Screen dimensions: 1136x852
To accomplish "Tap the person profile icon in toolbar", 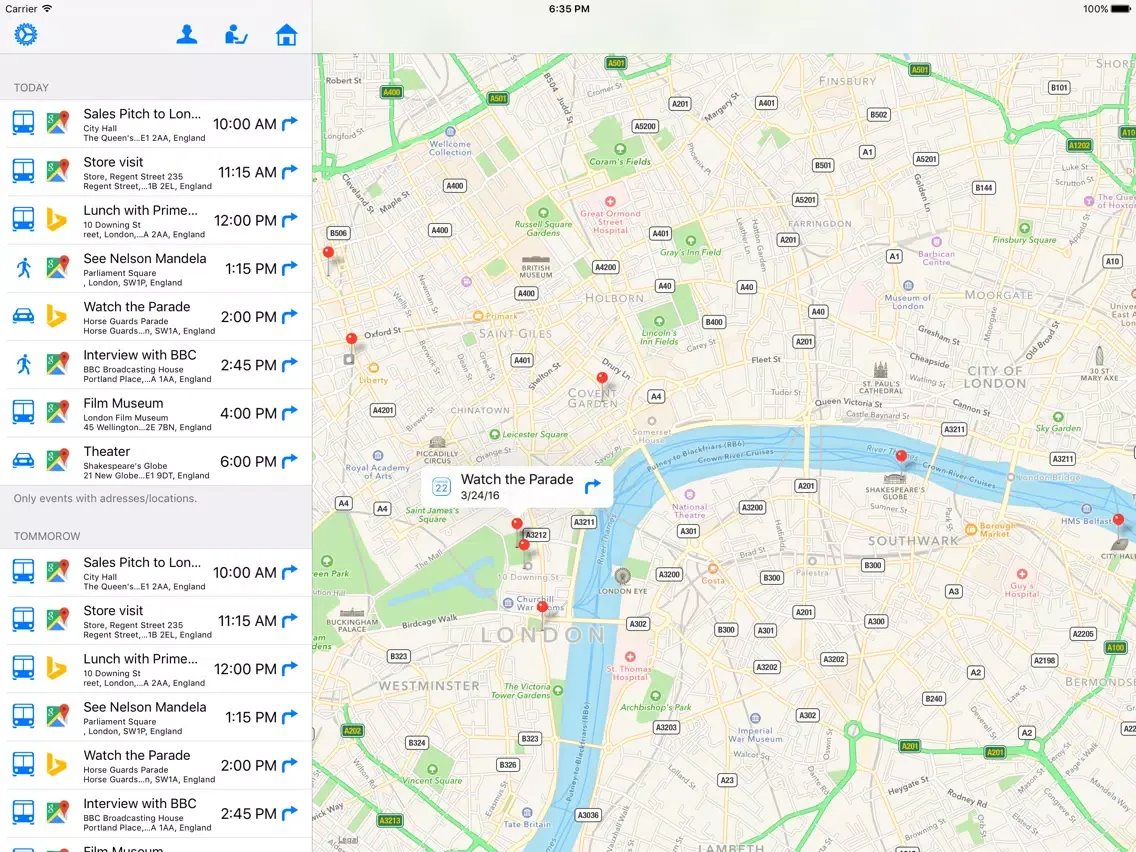I will pyautogui.click(x=187, y=34).
